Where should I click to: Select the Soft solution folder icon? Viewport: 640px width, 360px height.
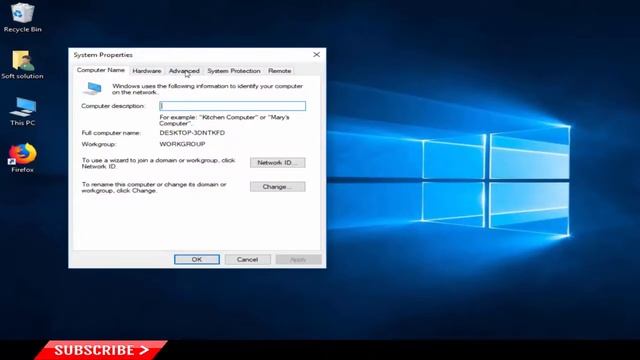tap(22, 64)
